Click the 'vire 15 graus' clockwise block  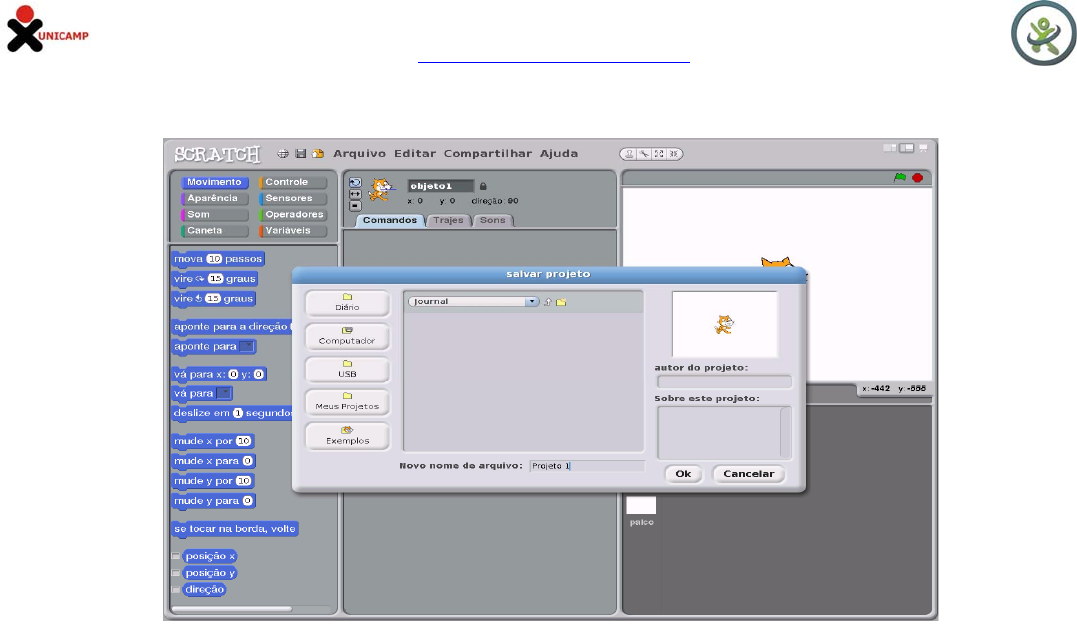(x=214, y=279)
